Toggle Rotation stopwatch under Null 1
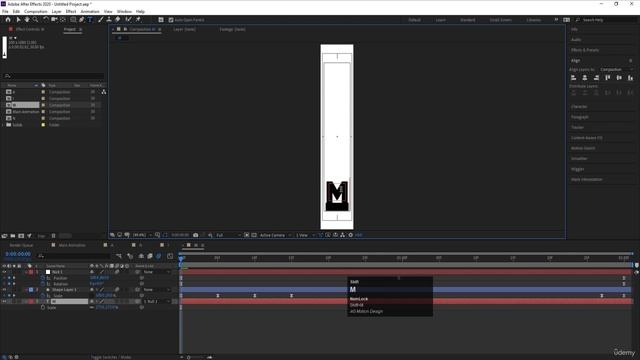The width and height of the screenshot is (640, 360). pyautogui.click(x=43, y=284)
